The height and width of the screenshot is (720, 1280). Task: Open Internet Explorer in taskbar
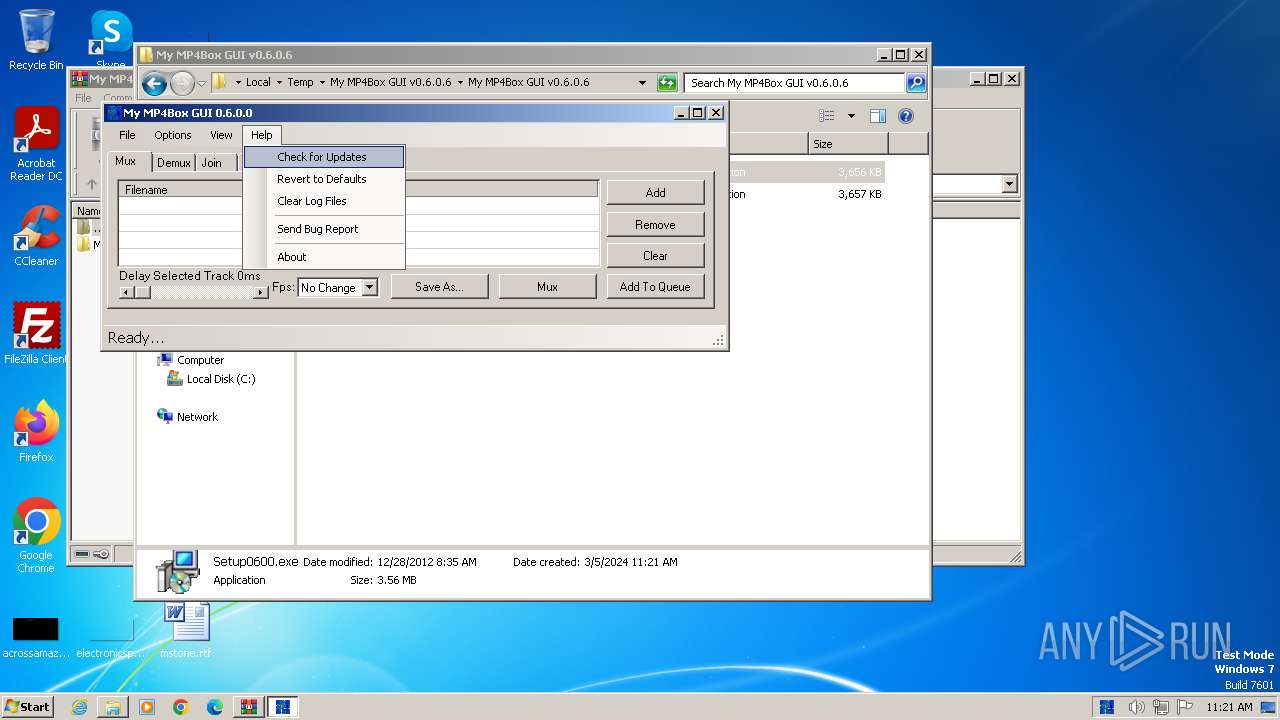coord(79,707)
